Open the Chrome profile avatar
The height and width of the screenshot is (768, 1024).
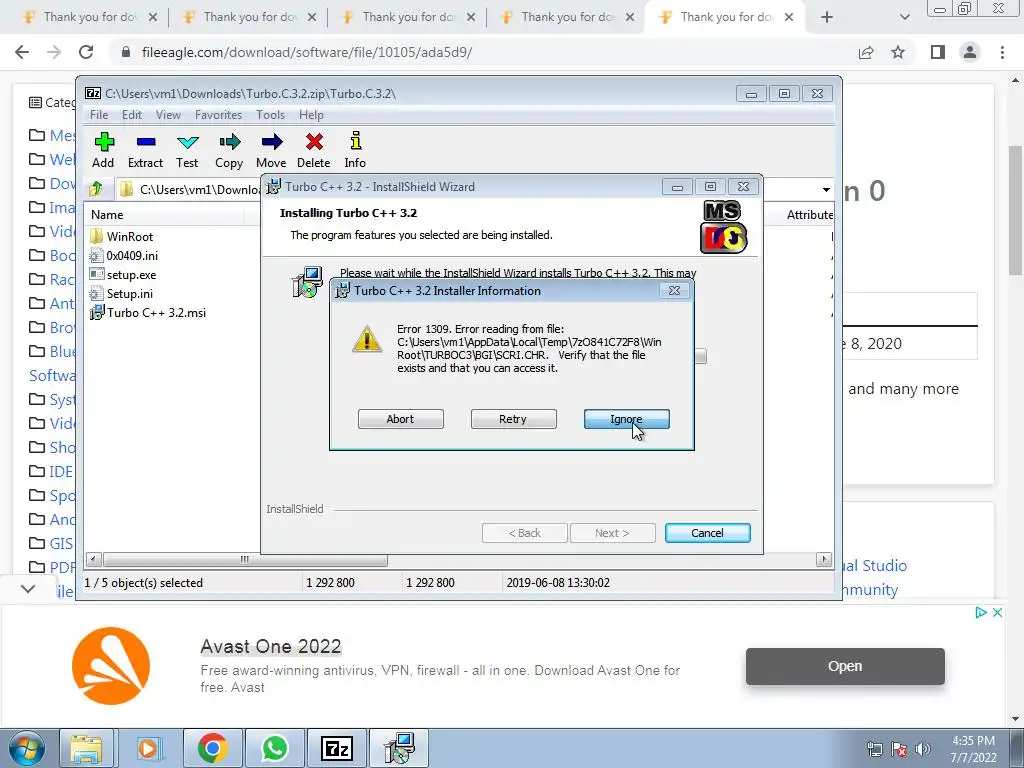pos(970,52)
